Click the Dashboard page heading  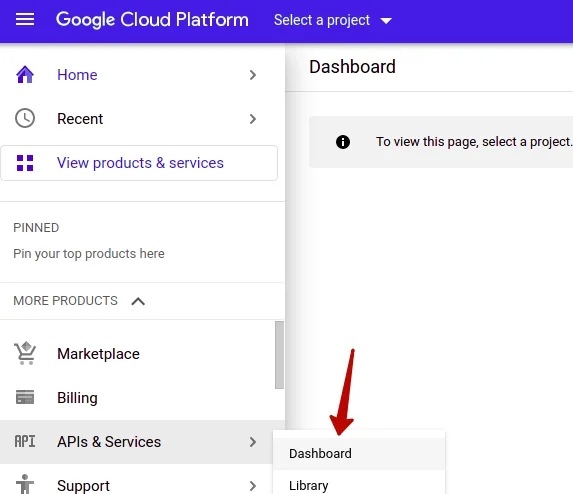(352, 67)
